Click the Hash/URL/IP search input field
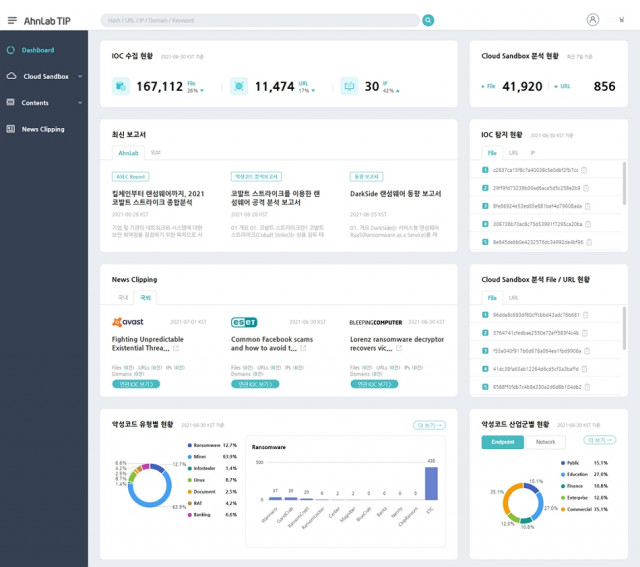This screenshot has height=567, width=640. (260, 20)
